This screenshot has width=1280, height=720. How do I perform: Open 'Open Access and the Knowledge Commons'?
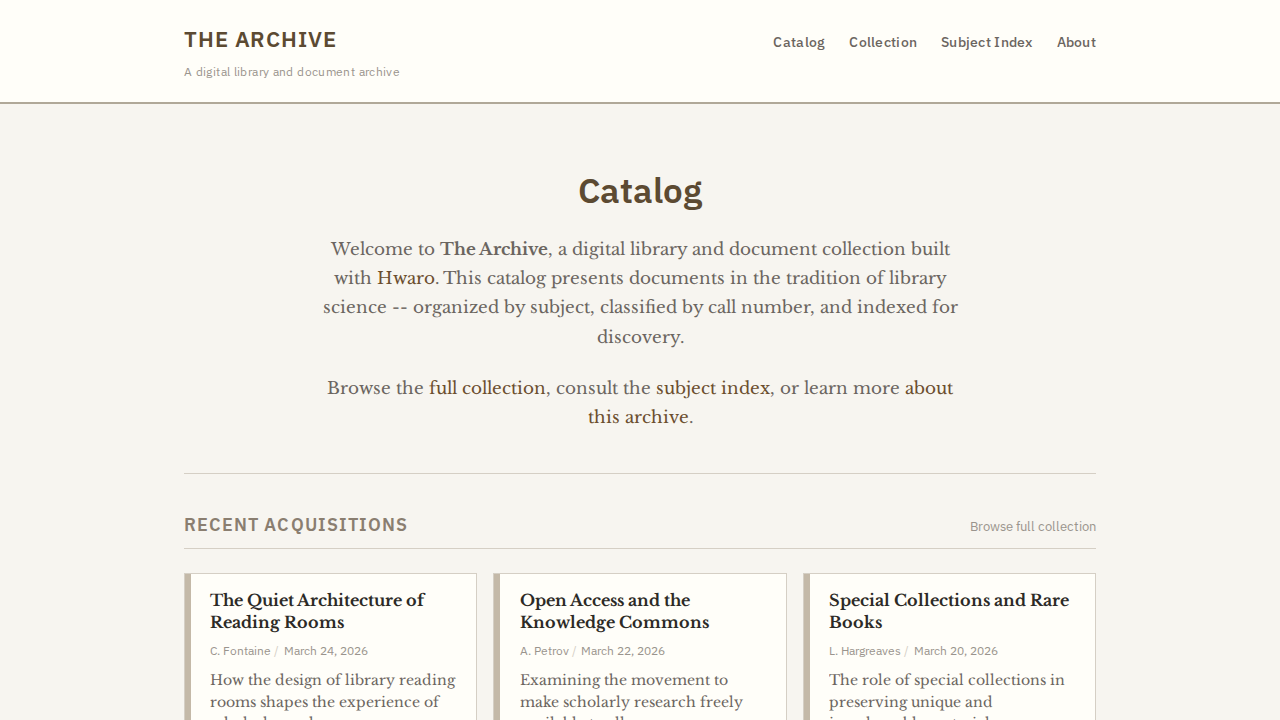tap(614, 611)
